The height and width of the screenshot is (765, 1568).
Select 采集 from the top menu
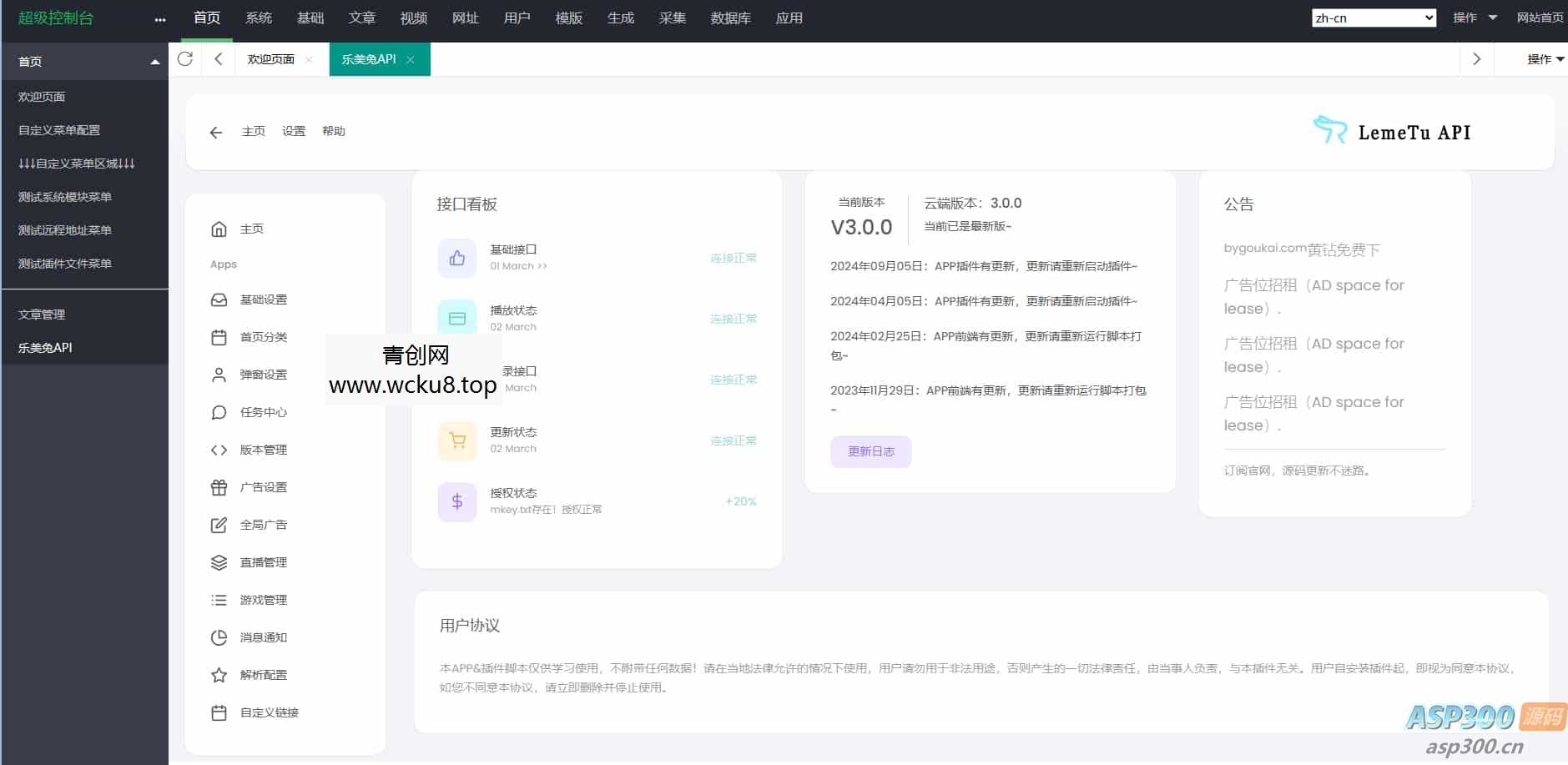tap(672, 18)
